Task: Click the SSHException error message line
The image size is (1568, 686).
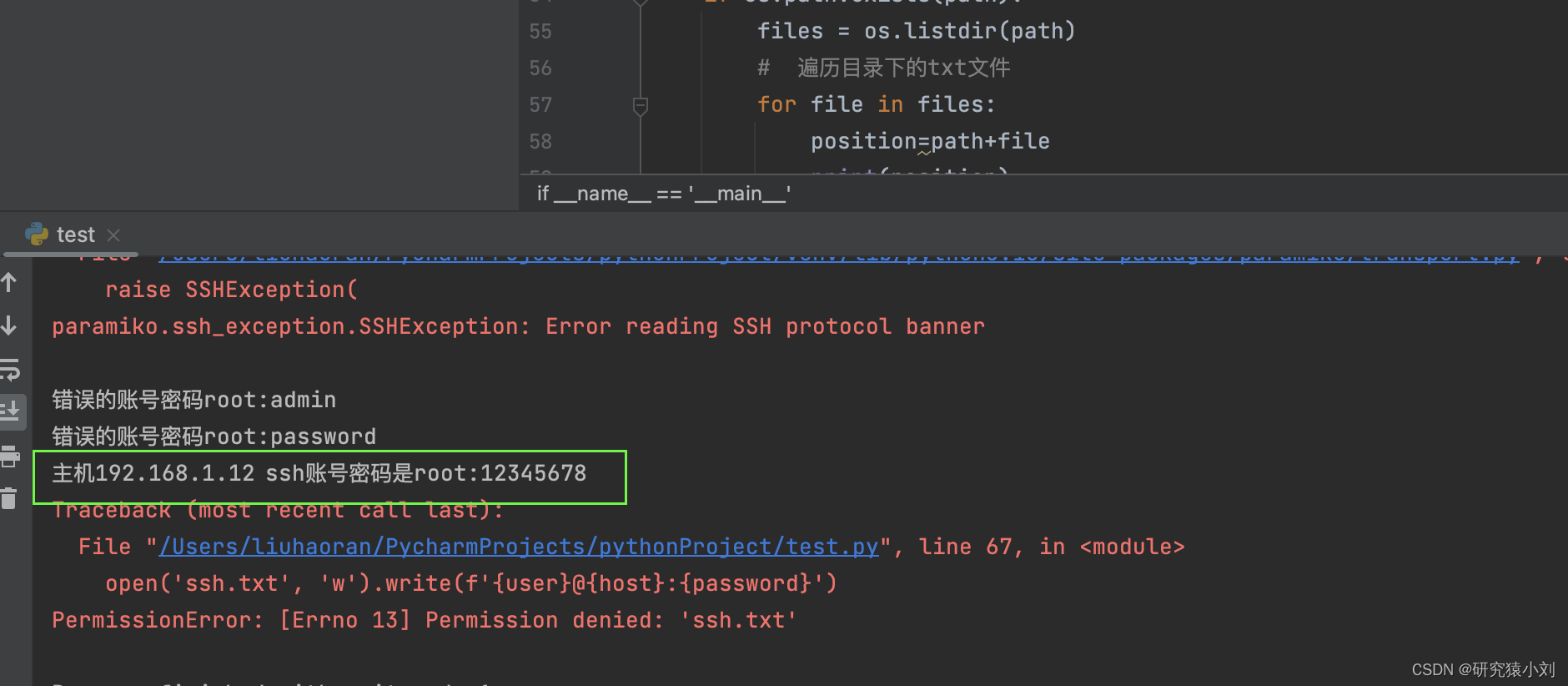Action: [x=518, y=326]
